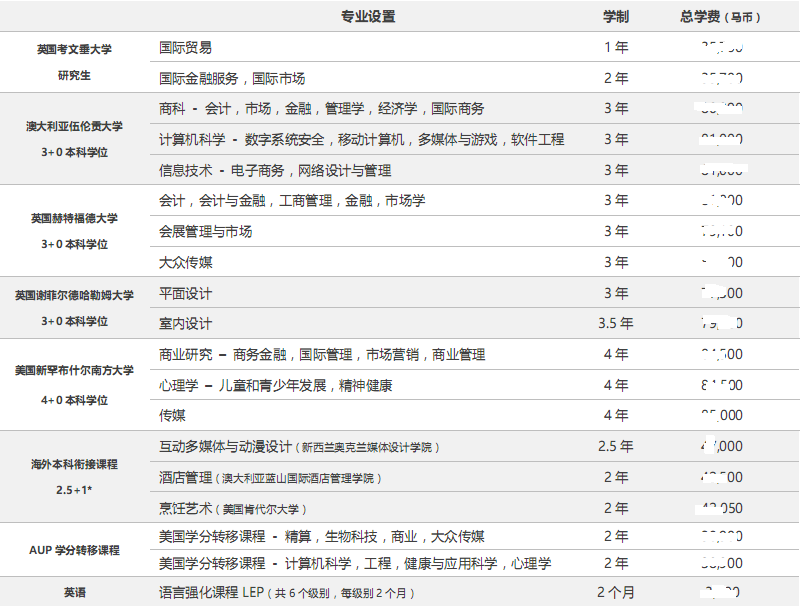The height and width of the screenshot is (606, 803).
Task: Click the 大众传媒 program row
Action: 475,262
